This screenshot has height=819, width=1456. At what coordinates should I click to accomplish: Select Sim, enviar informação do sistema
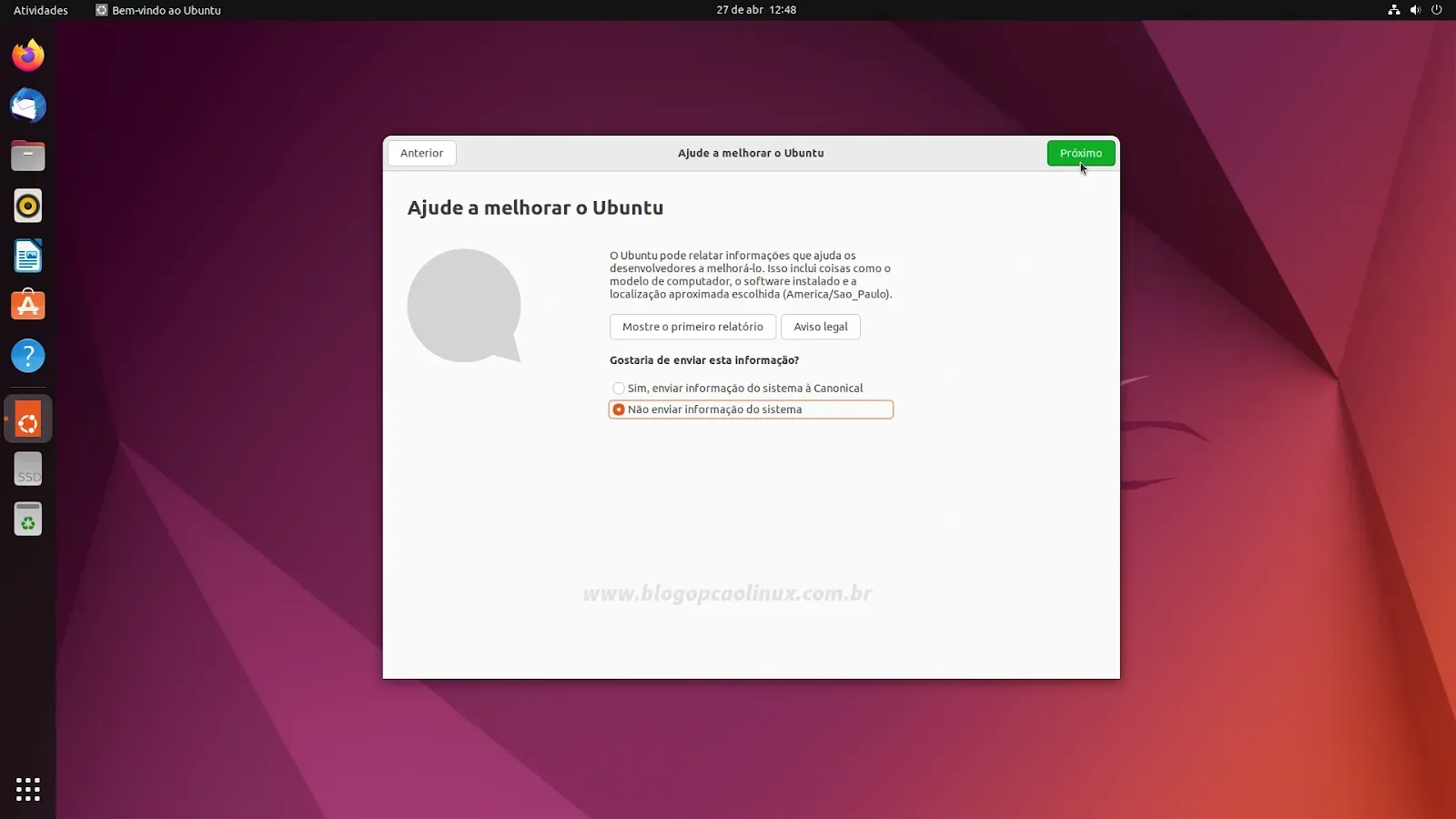coord(738,388)
